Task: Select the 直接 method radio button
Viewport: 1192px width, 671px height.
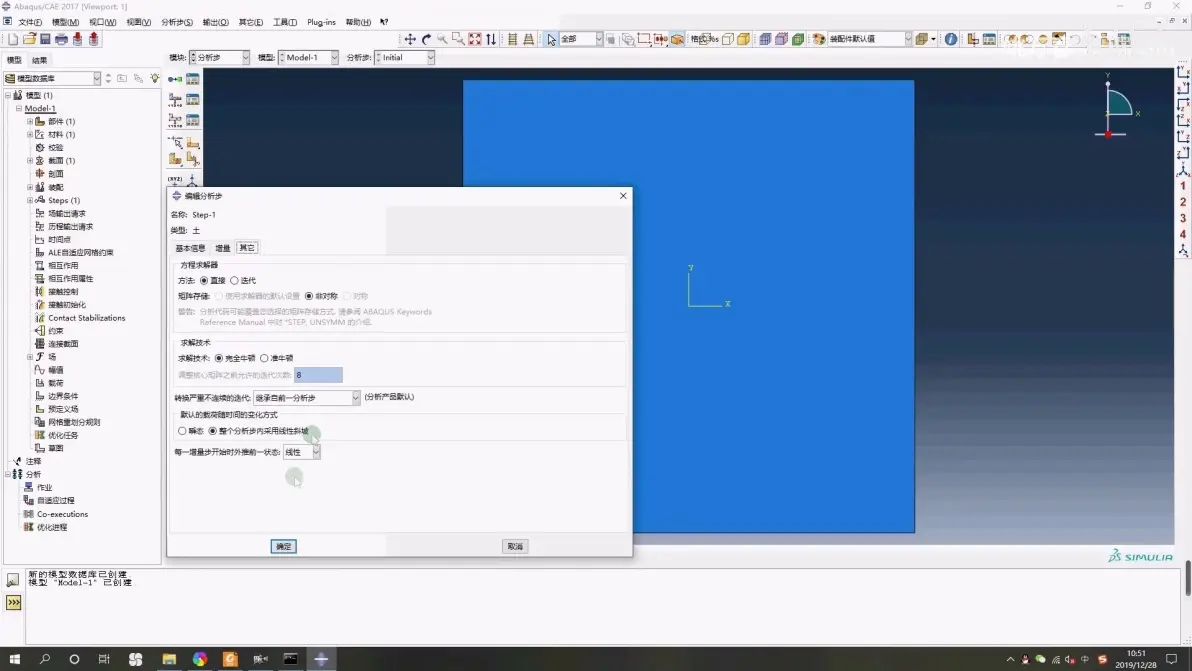Action: 204,280
